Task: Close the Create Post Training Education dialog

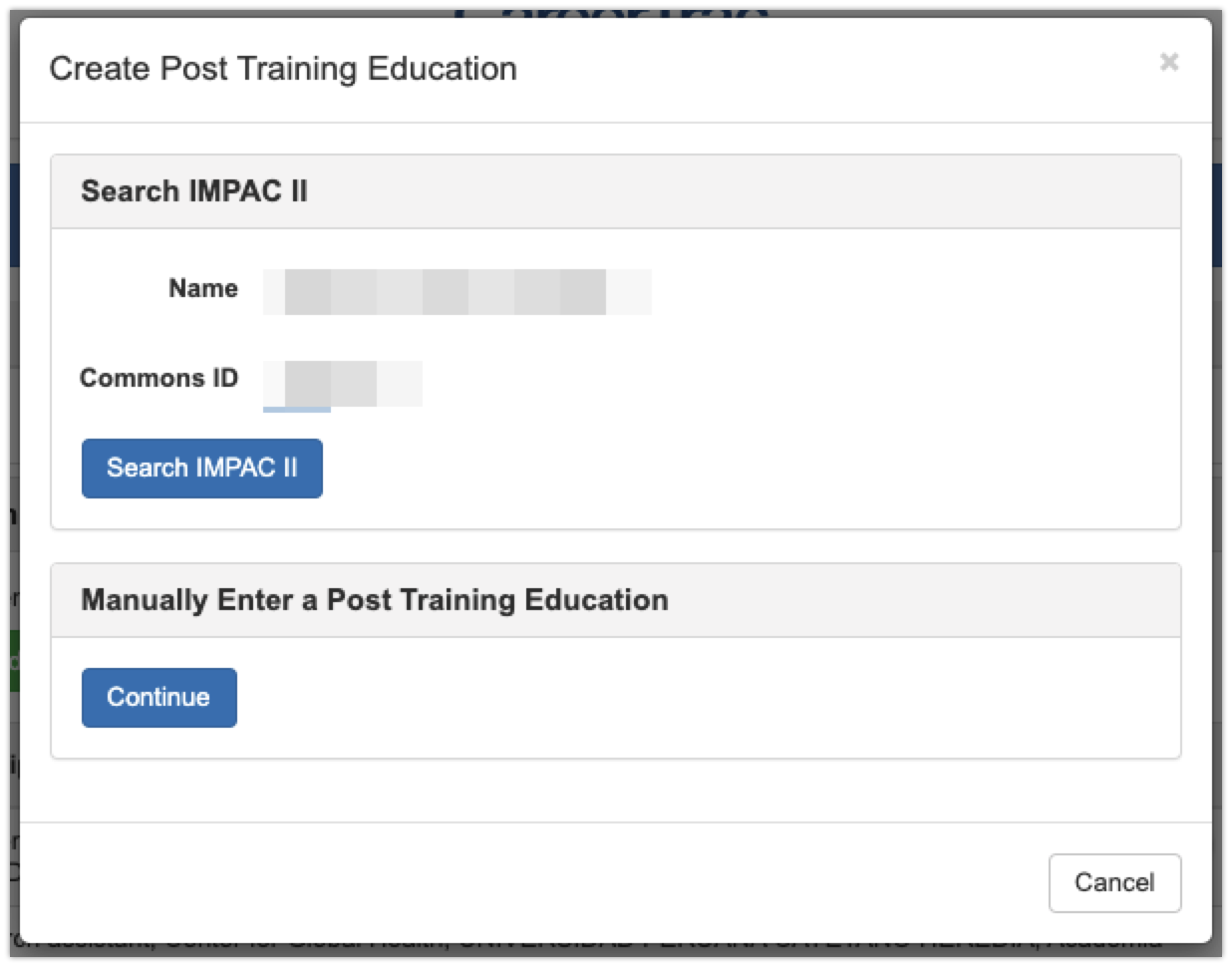Action: point(1168,62)
